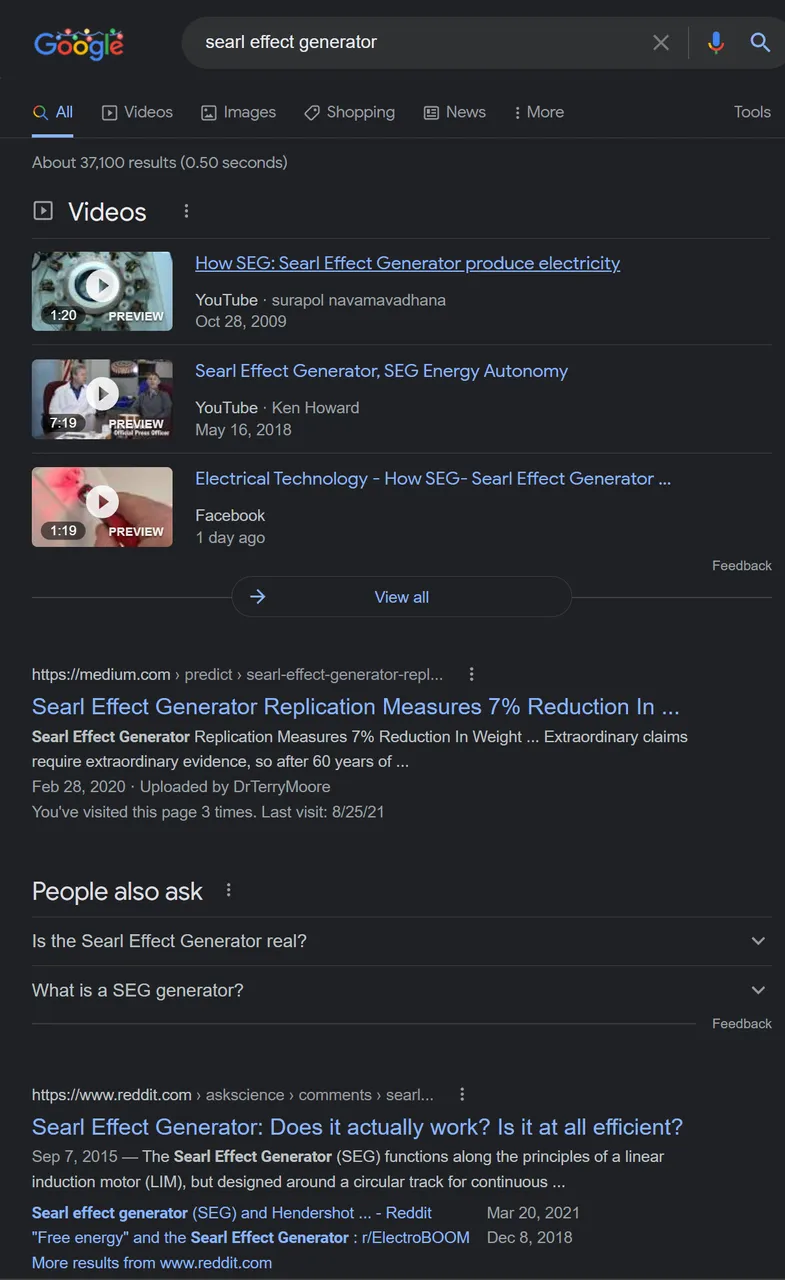The height and width of the screenshot is (1280, 785).
Task: Clear the search box with X
Action: point(661,42)
